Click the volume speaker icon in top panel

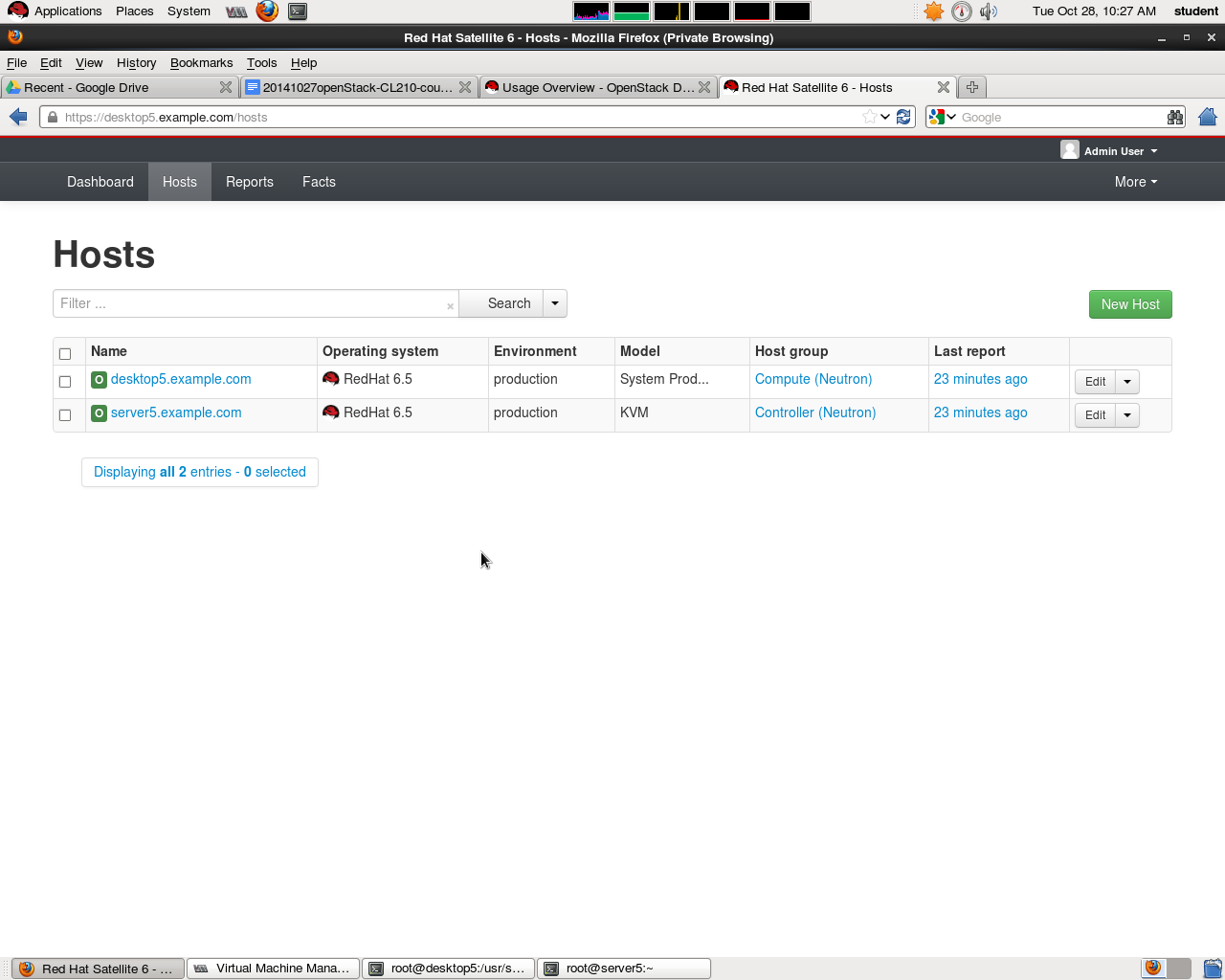(x=989, y=11)
